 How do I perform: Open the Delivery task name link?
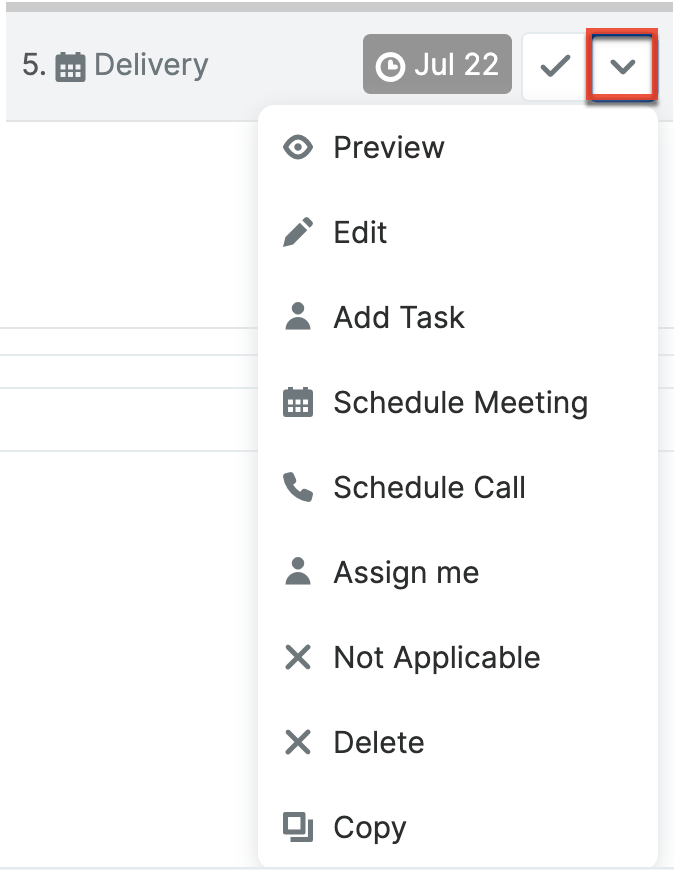point(151,66)
